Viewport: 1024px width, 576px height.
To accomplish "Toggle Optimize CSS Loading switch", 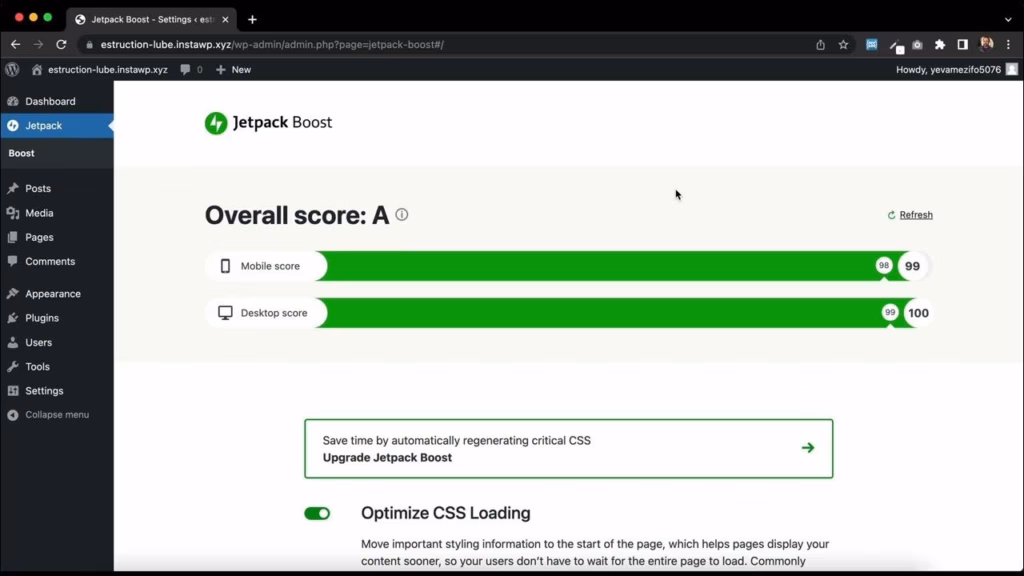I will 317,513.
